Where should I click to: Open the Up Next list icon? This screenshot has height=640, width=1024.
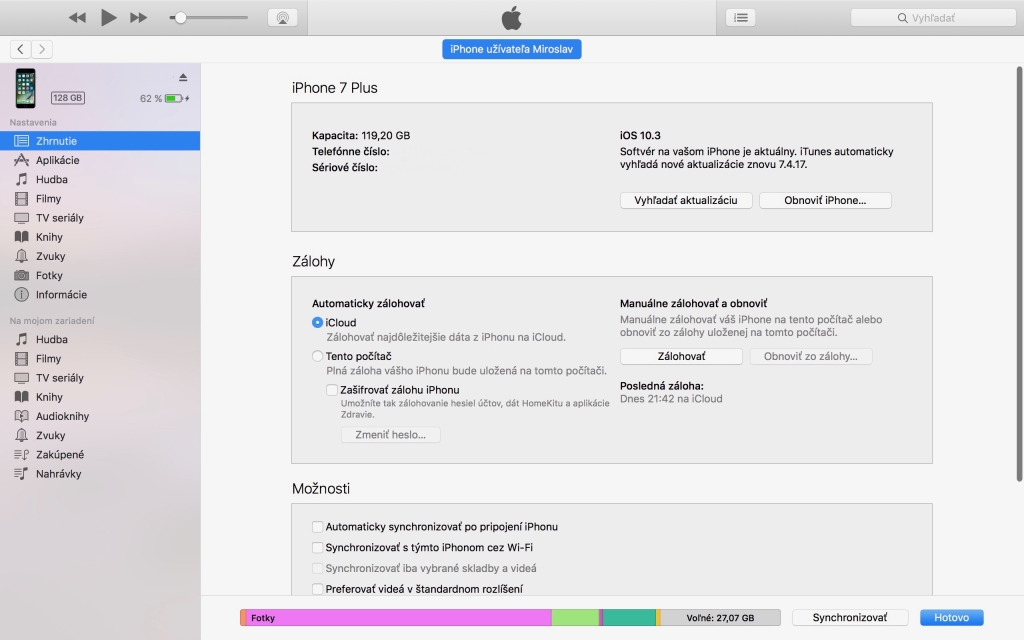740,17
